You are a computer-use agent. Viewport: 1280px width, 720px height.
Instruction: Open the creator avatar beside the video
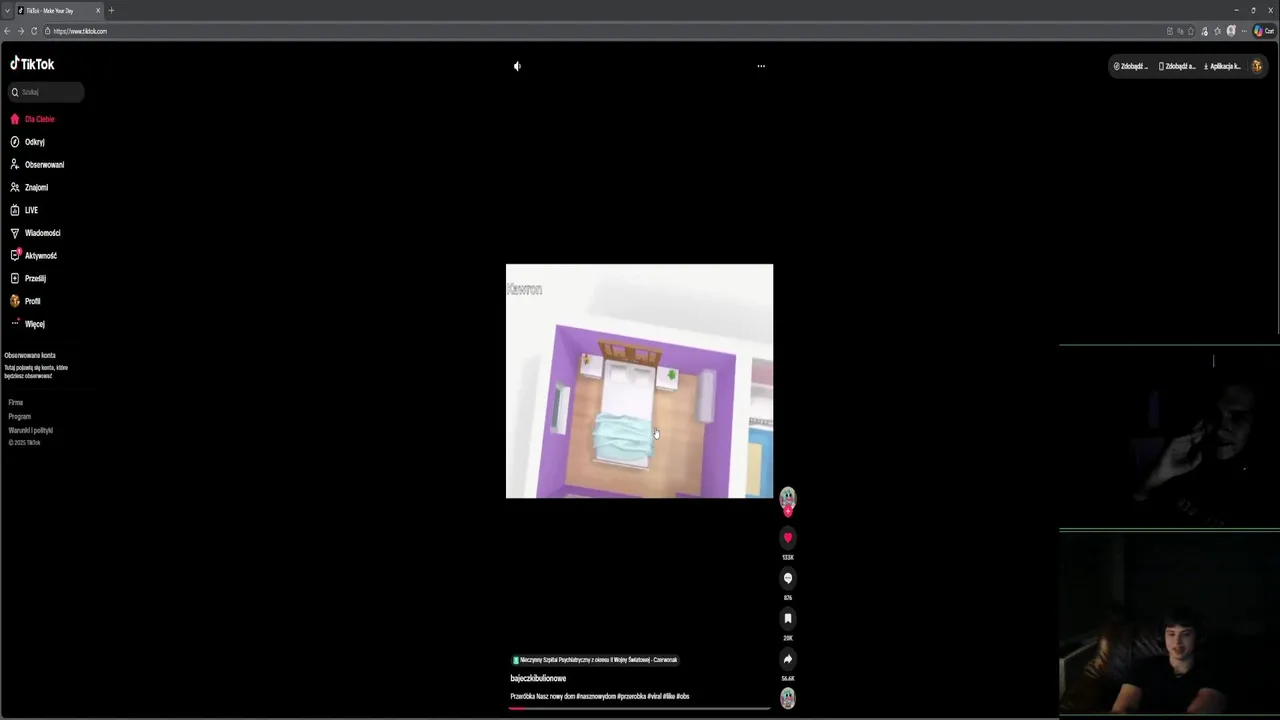click(788, 497)
